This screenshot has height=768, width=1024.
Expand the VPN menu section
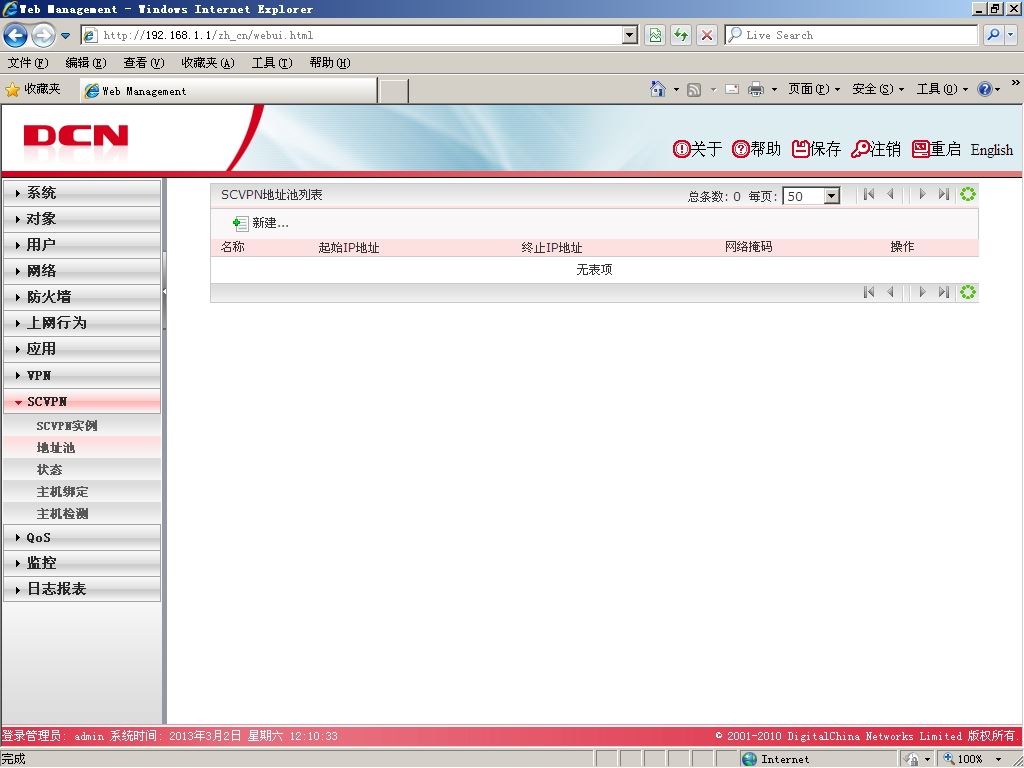[82, 376]
